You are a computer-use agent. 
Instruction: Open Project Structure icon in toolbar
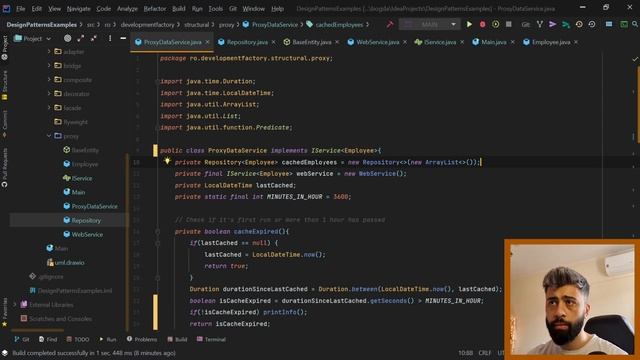point(609,24)
